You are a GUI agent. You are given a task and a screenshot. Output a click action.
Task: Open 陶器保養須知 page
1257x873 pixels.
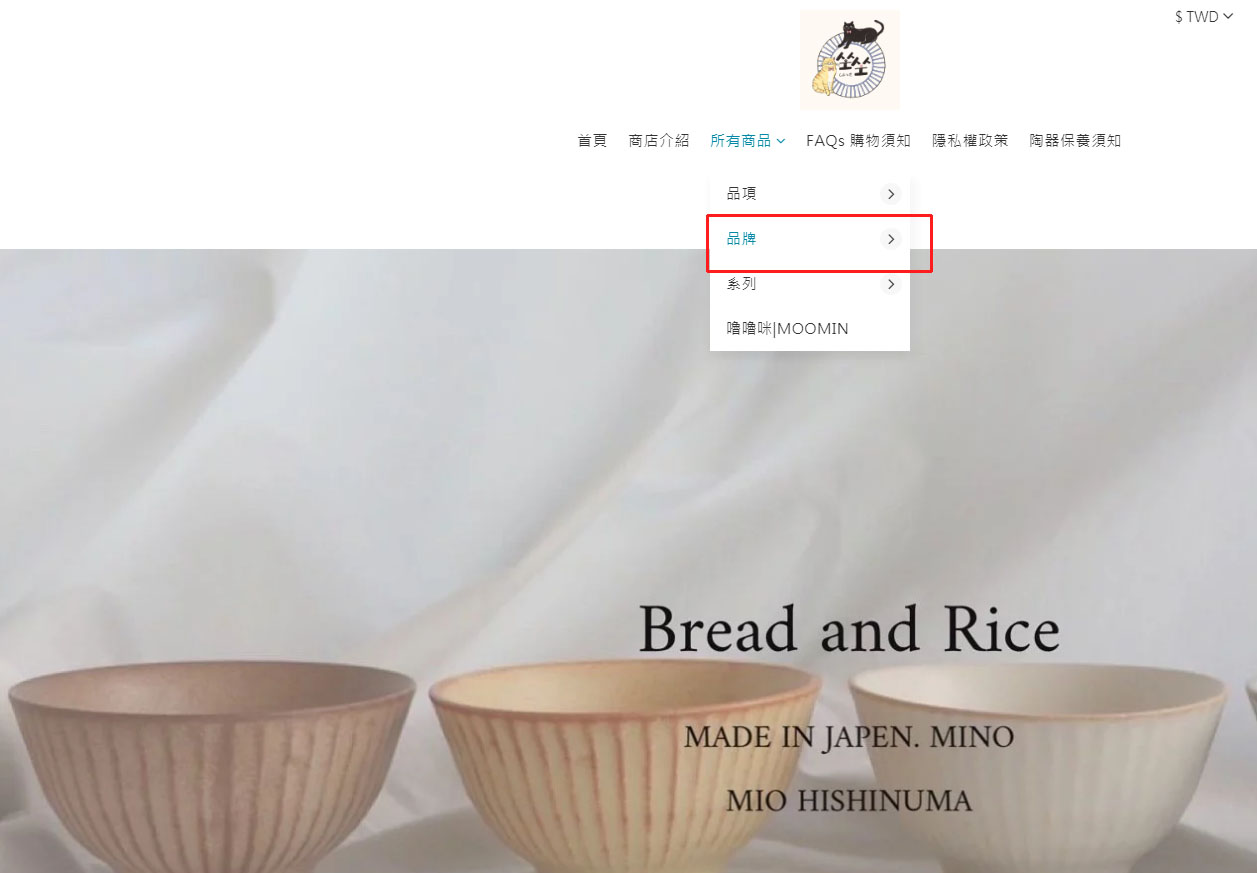point(1075,141)
